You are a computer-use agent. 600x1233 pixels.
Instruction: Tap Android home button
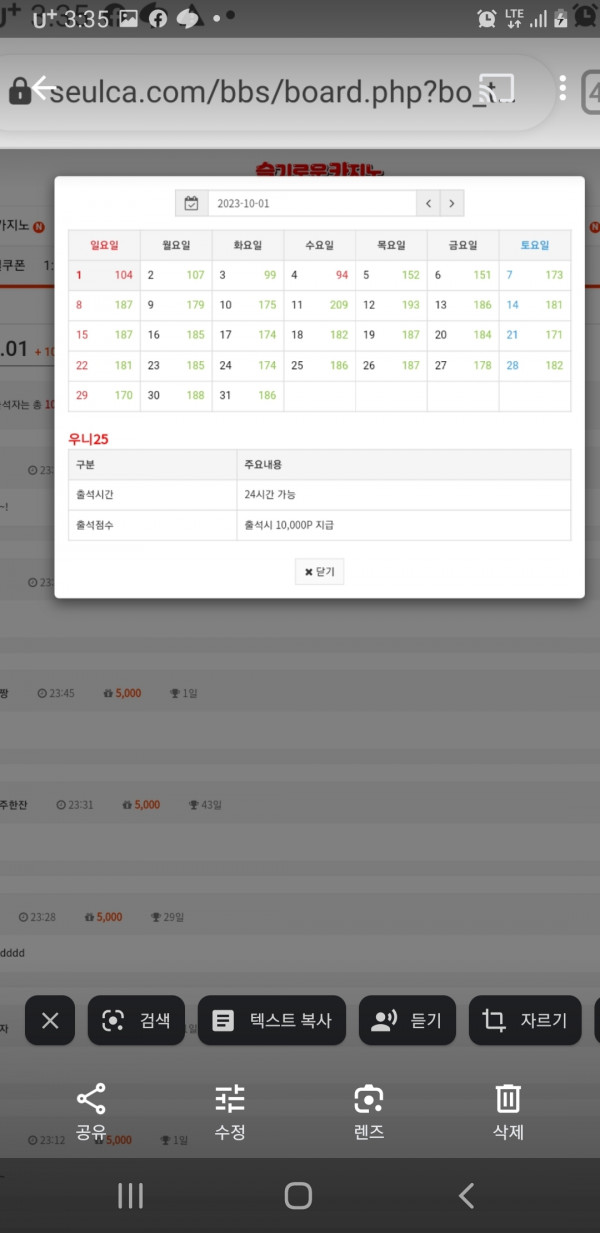pyautogui.click(x=299, y=1195)
